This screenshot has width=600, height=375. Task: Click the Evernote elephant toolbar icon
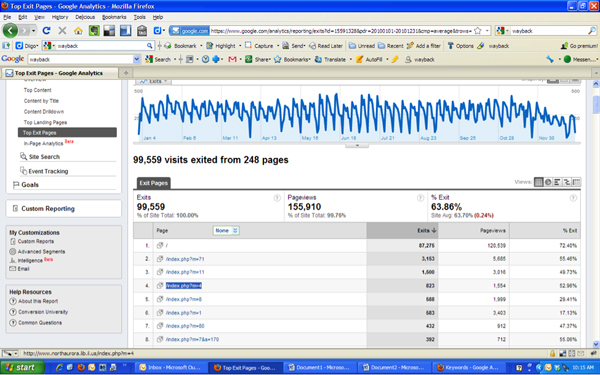94,31
